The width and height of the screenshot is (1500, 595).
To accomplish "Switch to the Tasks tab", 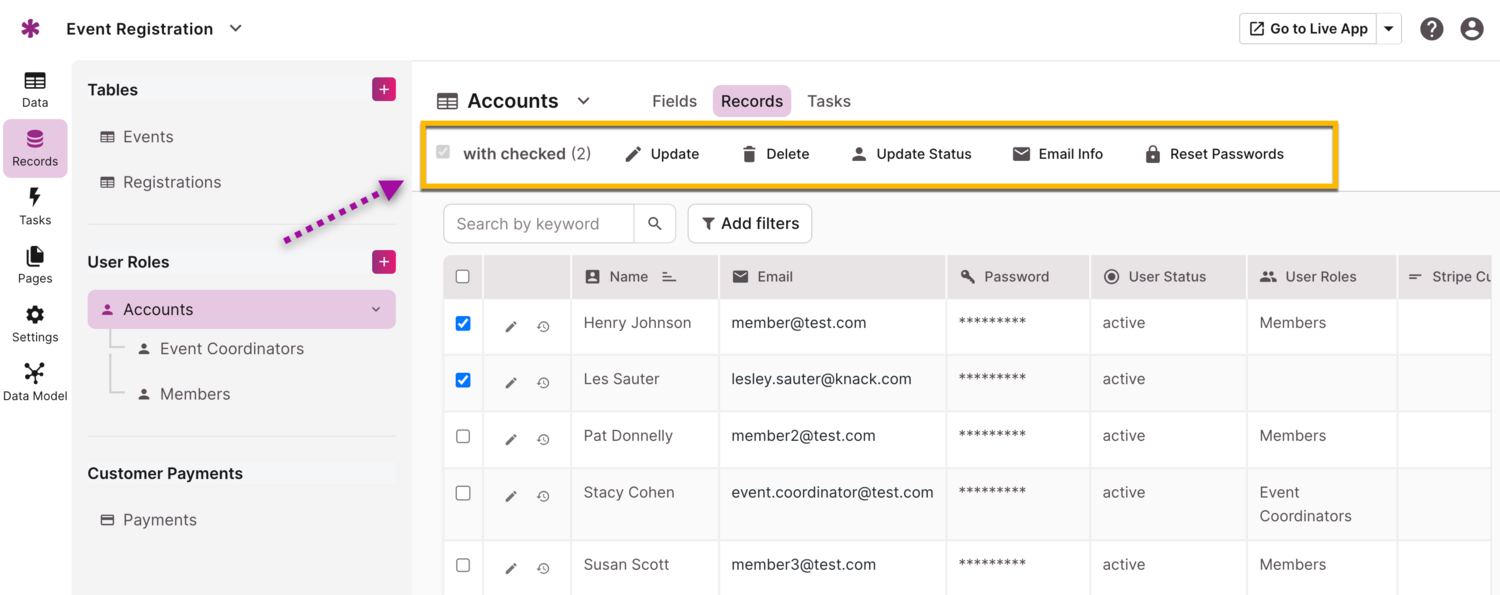I will [828, 101].
